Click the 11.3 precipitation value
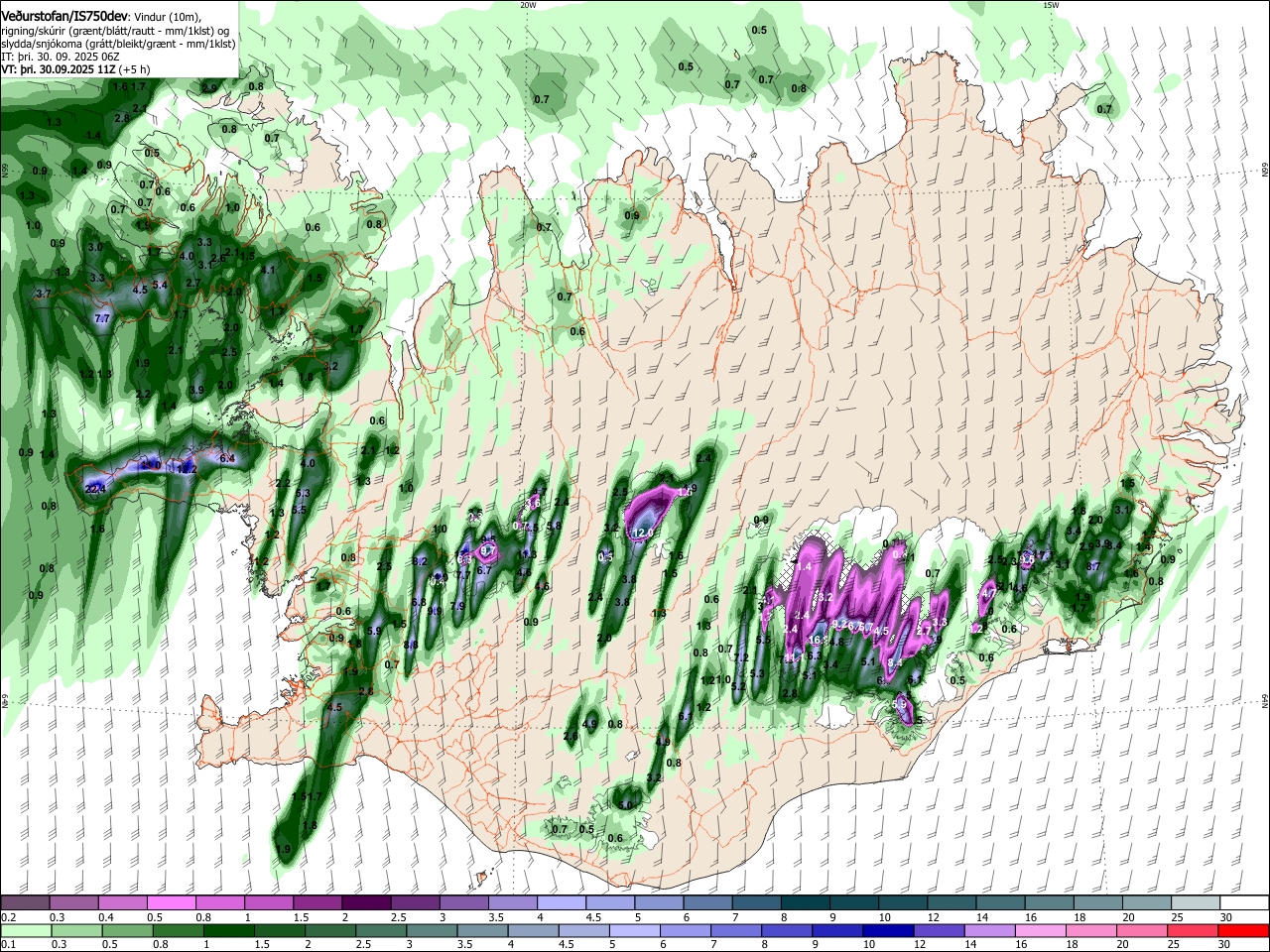Image resolution: width=1270 pixels, height=952 pixels. coord(528,555)
